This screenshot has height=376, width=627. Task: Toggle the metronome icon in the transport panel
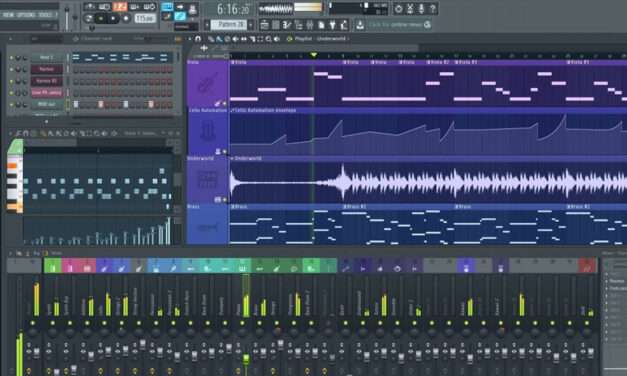click(89, 7)
